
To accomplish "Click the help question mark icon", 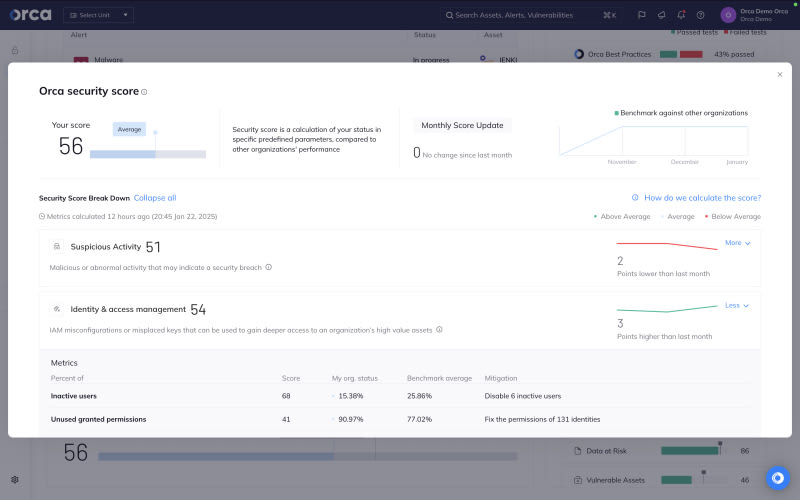I will pos(700,15).
